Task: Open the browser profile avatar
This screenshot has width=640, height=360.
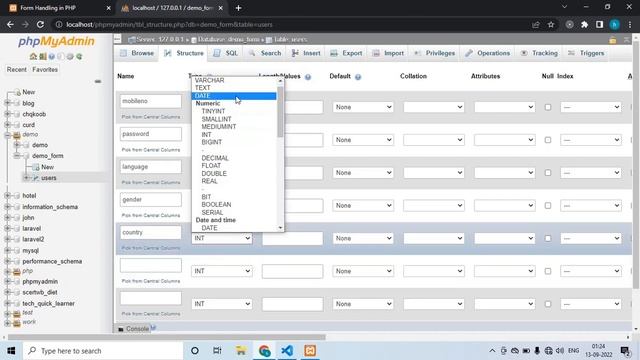Action: point(615,24)
